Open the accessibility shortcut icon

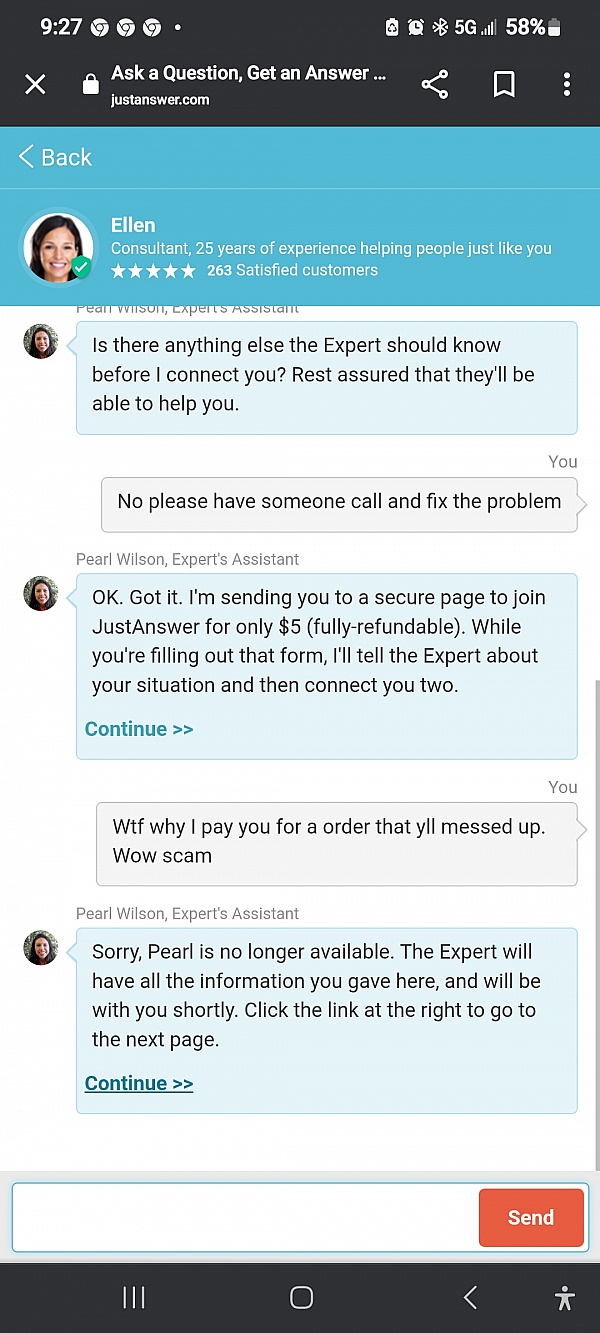(565, 1298)
